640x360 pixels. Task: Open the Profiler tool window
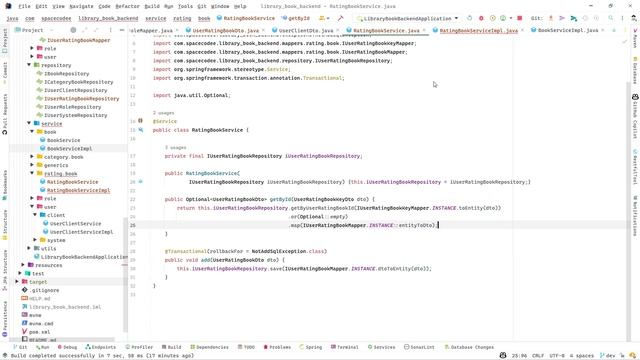[139, 347]
